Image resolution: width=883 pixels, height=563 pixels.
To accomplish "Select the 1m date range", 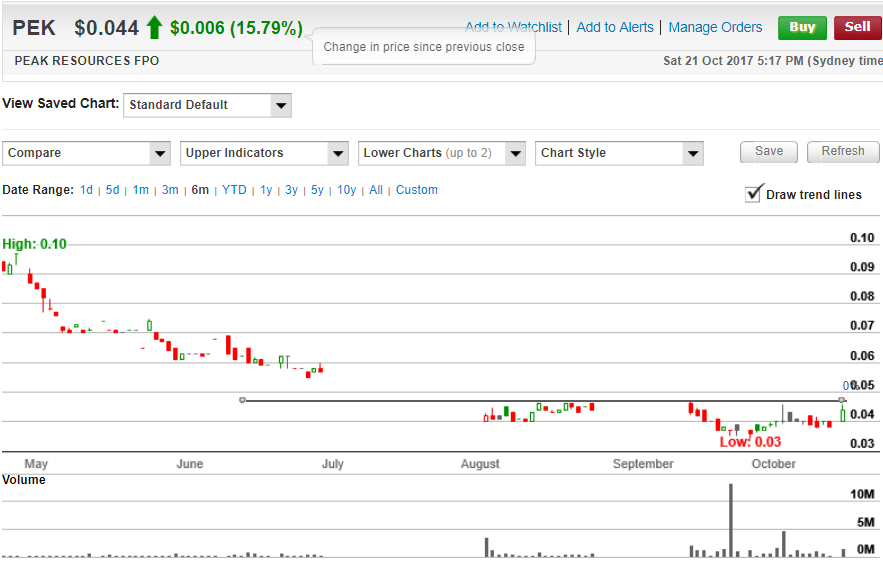I will (141, 190).
